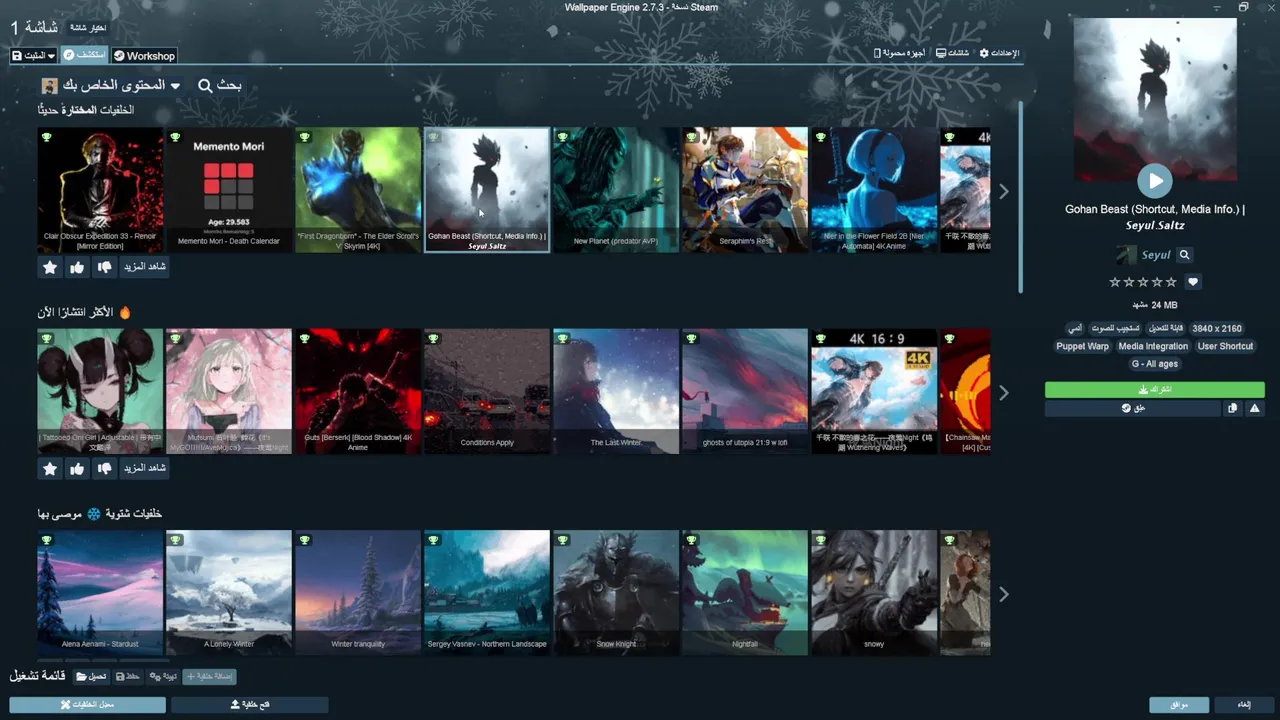The image size is (1280, 720).
Task: Select the 'User Shortcut' tag
Action: [1225, 346]
